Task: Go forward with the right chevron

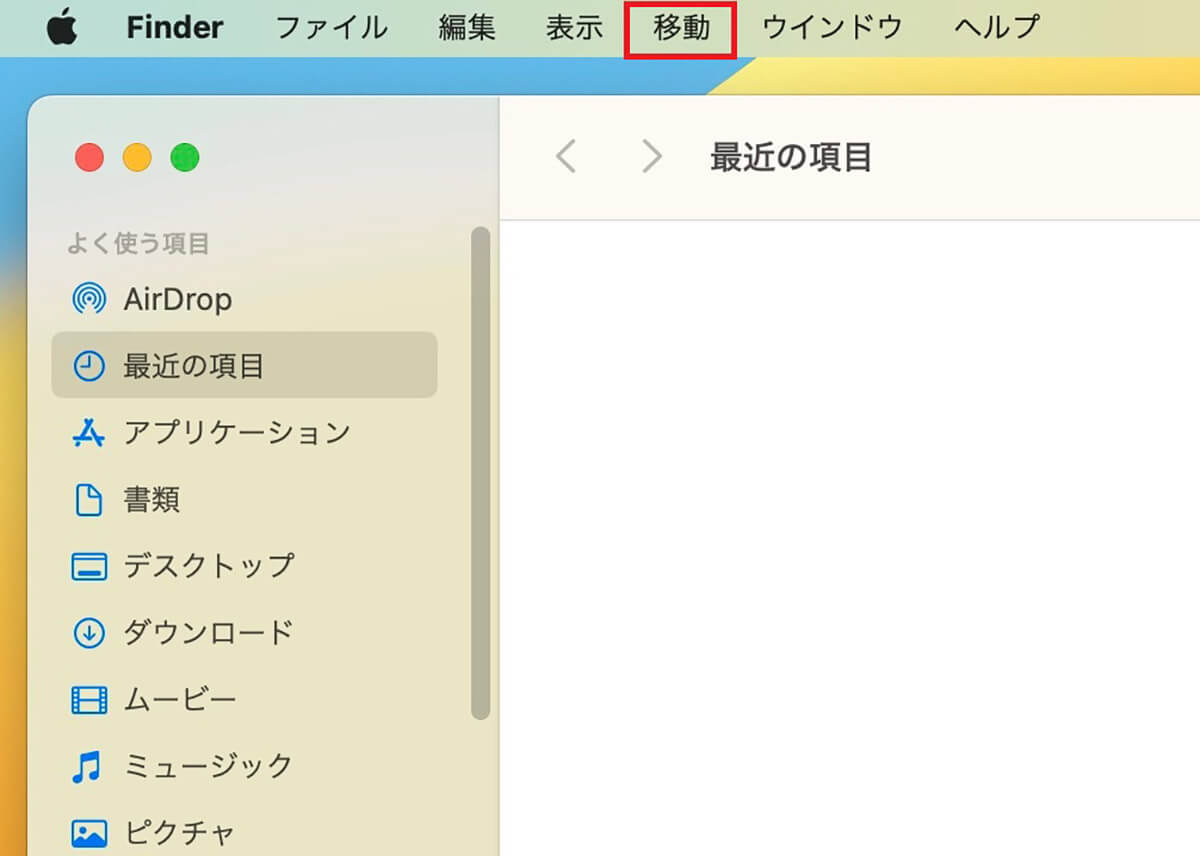Action: click(x=652, y=156)
